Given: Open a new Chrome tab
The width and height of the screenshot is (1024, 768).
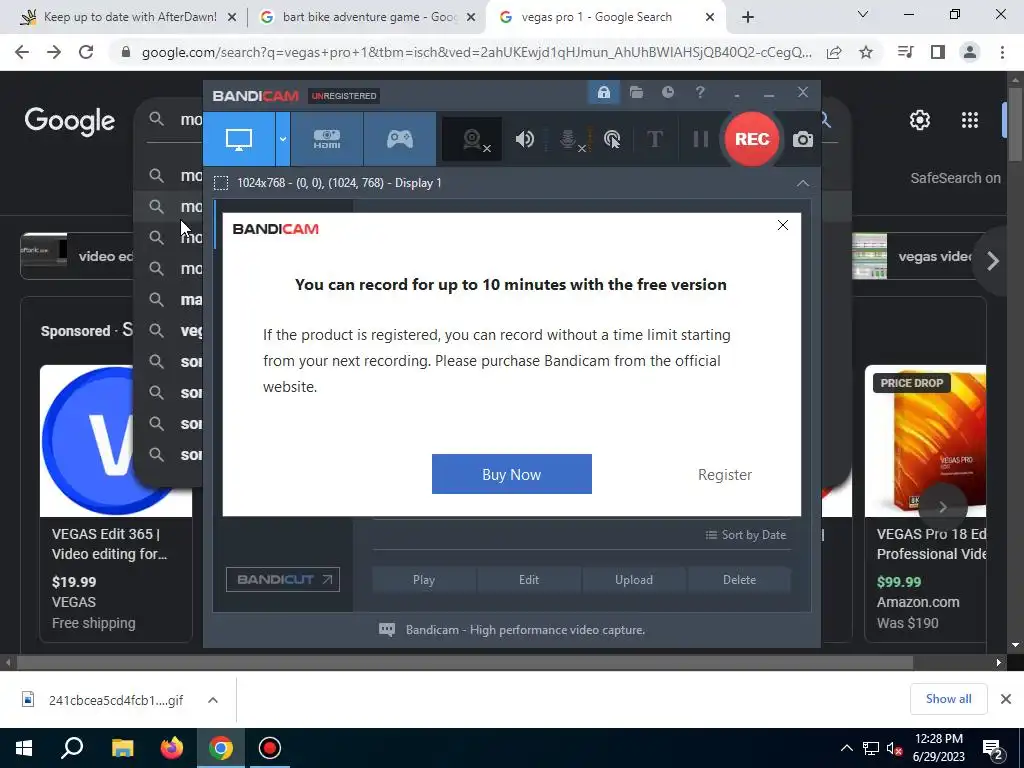Looking at the screenshot, I should (x=748, y=18).
